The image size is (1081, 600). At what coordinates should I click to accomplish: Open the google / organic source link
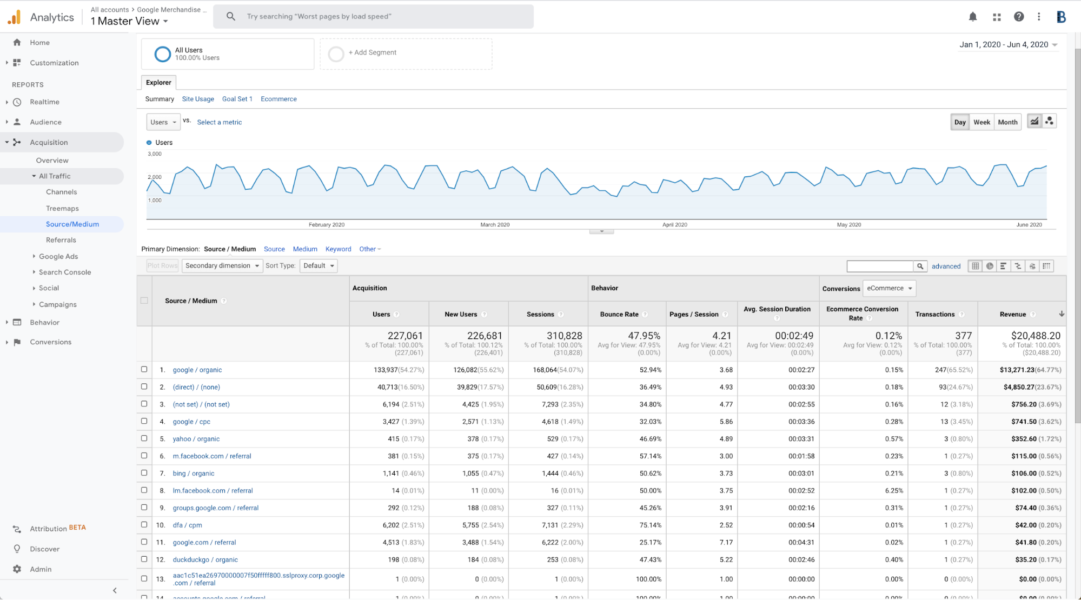click(x=197, y=370)
